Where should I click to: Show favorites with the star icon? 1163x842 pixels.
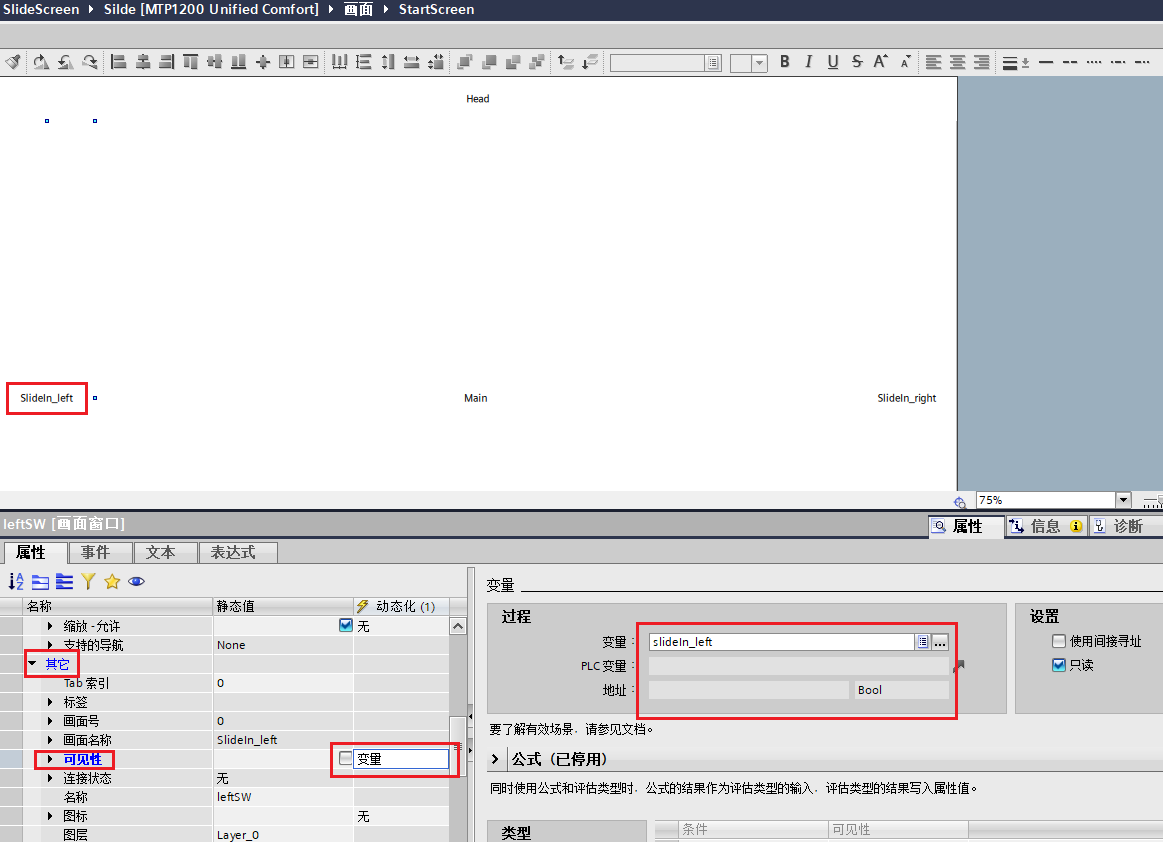112,581
